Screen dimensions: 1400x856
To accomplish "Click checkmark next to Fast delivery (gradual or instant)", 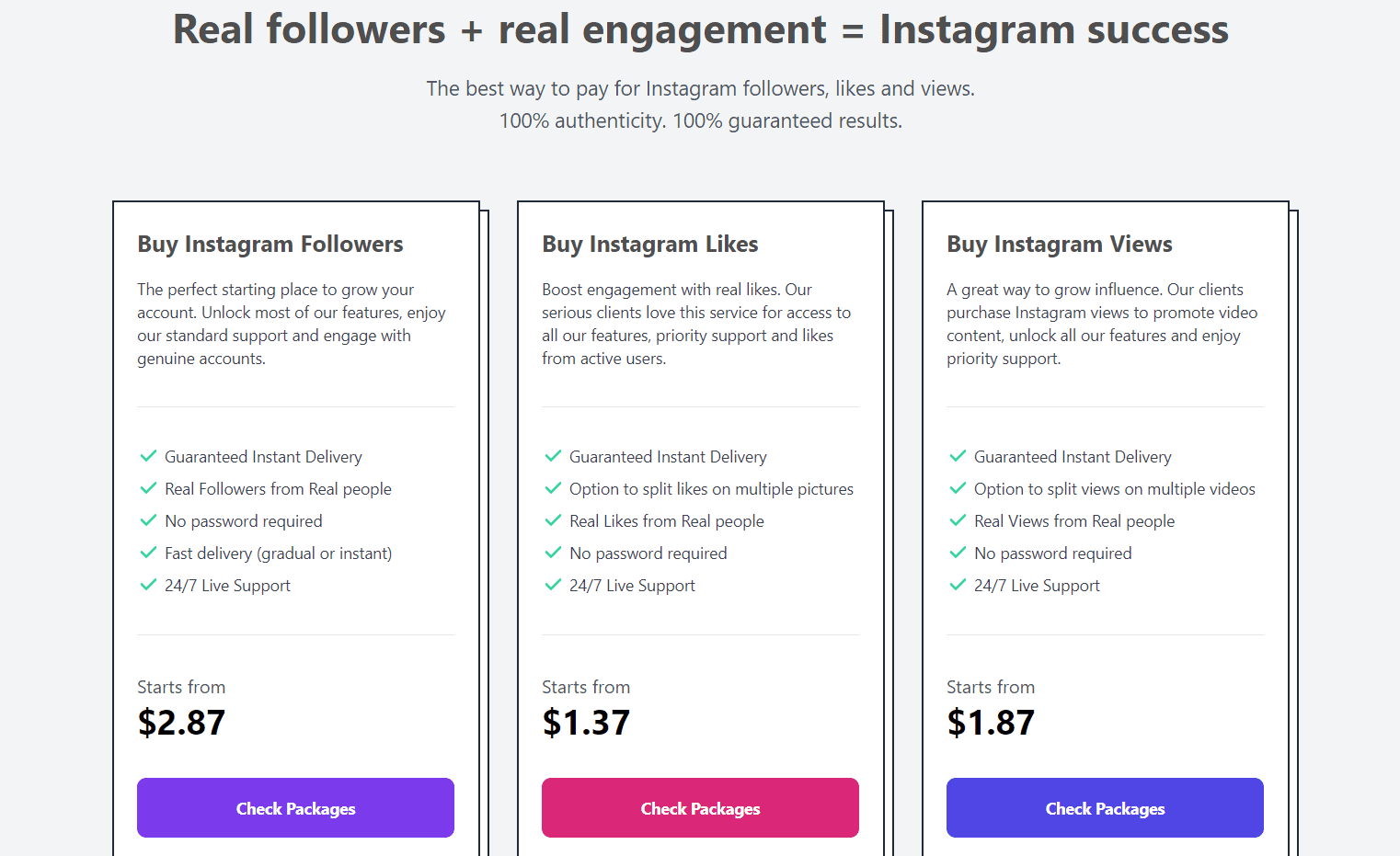I will tap(148, 553).
